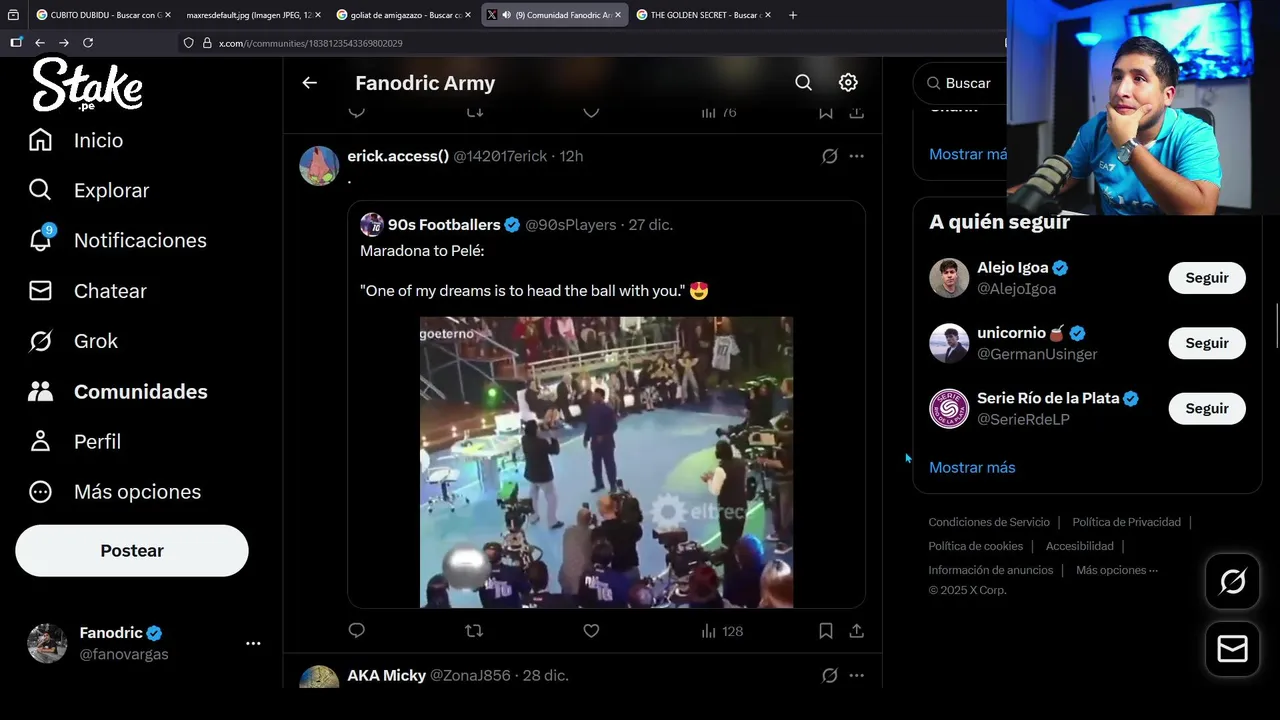Open AKA Micky profile name
This screenshot has height=720, width=1280.
[386, 676]
